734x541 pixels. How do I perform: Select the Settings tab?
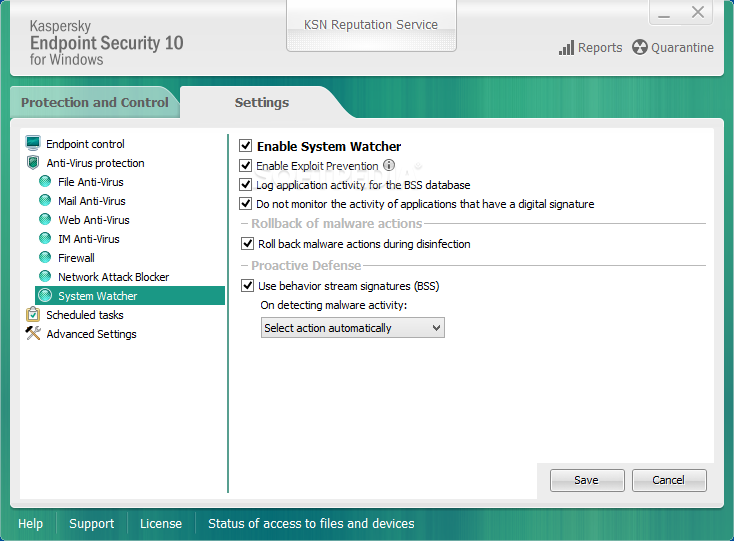point(262,102)
